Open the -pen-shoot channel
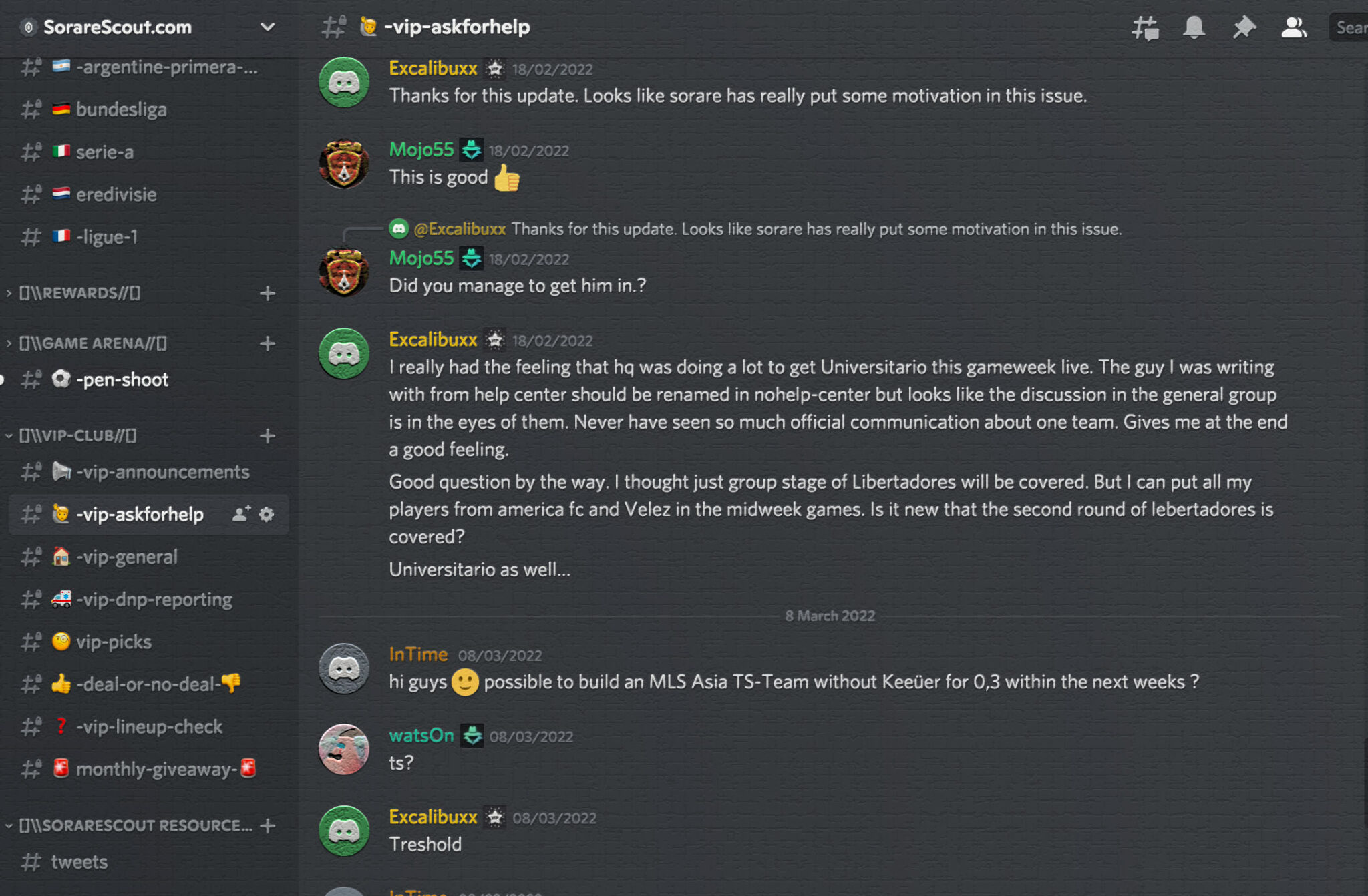 122,380
